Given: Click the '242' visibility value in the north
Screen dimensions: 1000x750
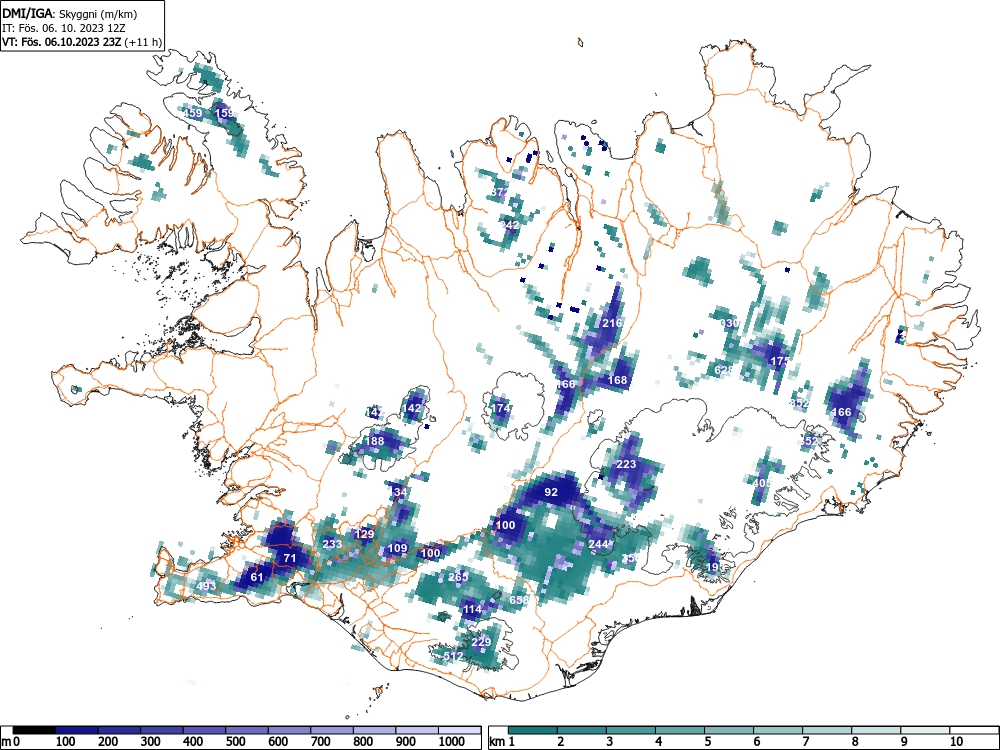Looking at the screenshot, I should (x=509, y=225).
